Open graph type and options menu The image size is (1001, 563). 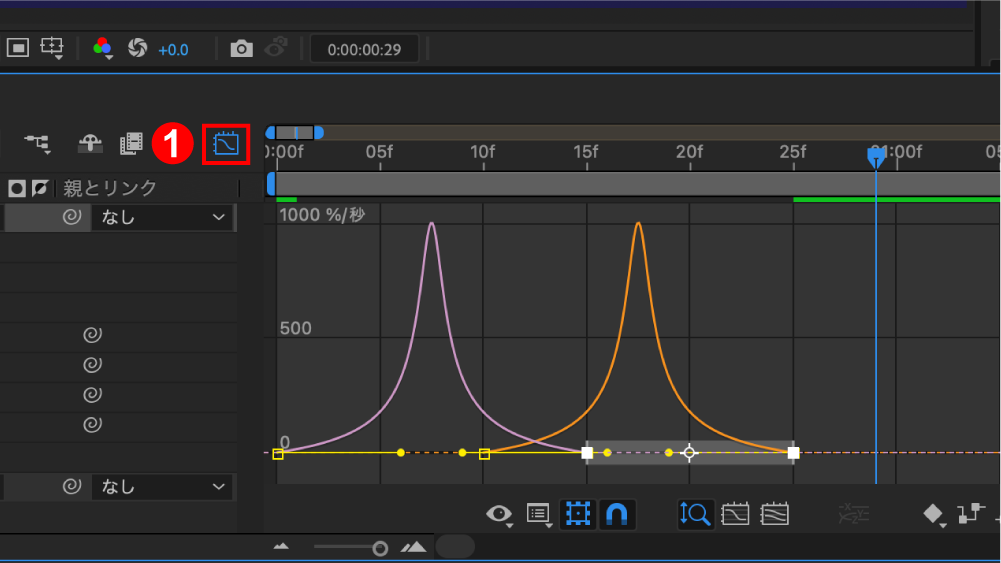539,514
